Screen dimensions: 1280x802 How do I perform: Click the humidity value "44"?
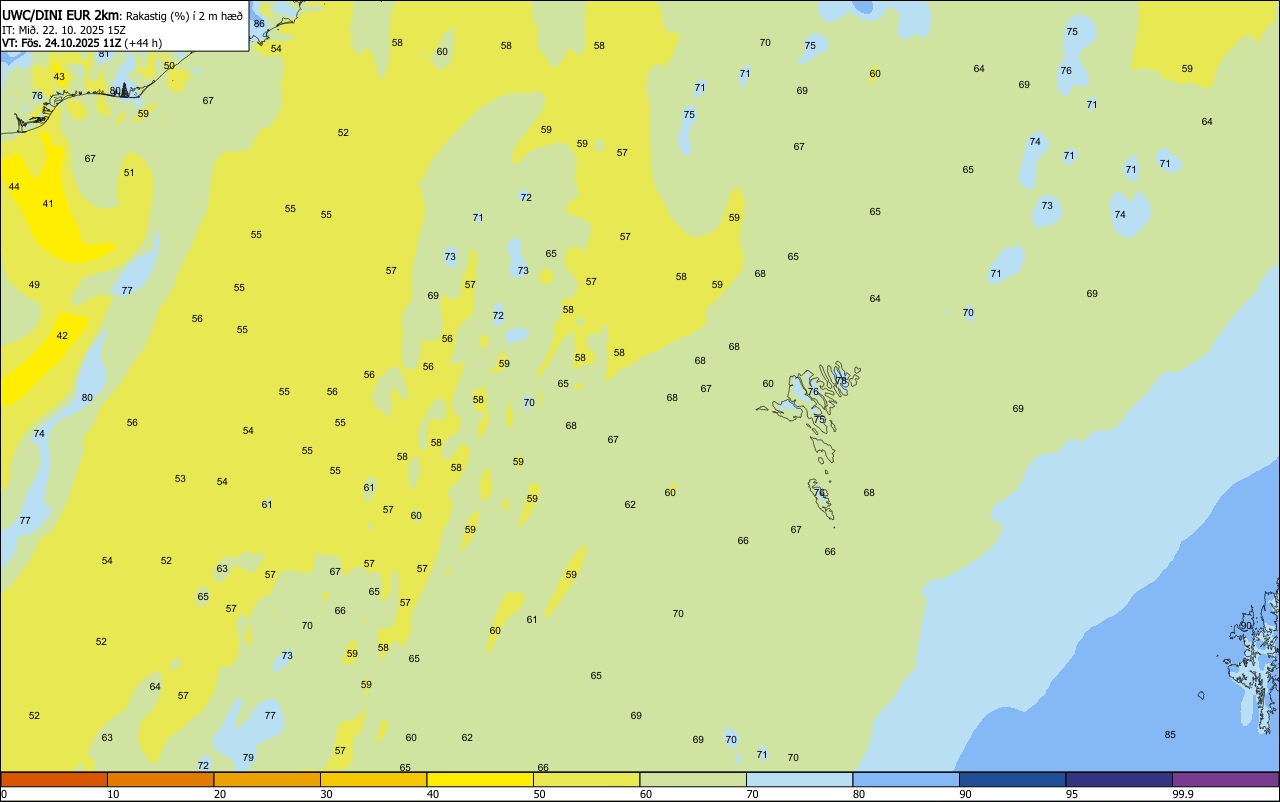14,187
